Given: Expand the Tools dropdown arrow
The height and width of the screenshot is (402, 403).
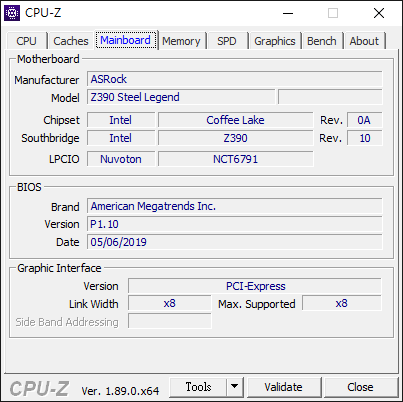Looking at the screenshot, I should [235, 387].
